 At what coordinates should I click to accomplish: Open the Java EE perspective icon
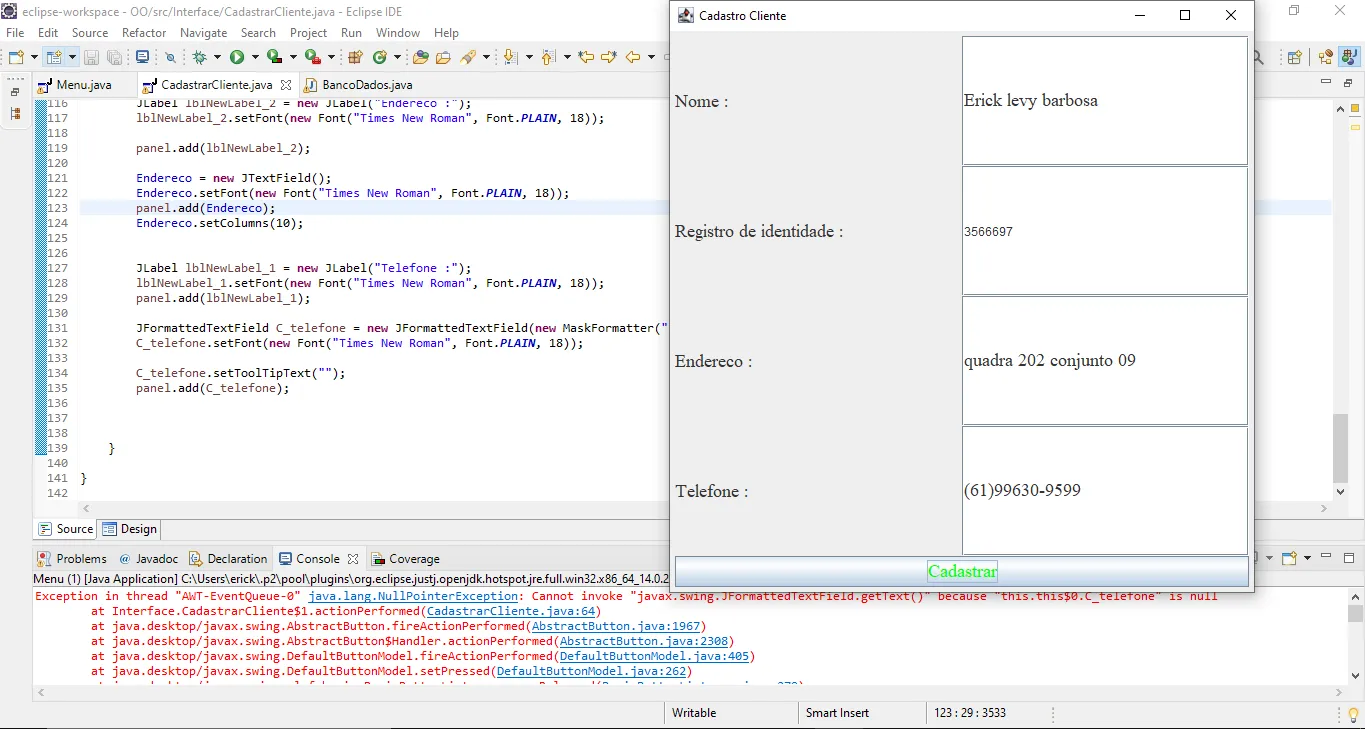coord(1326,57)
